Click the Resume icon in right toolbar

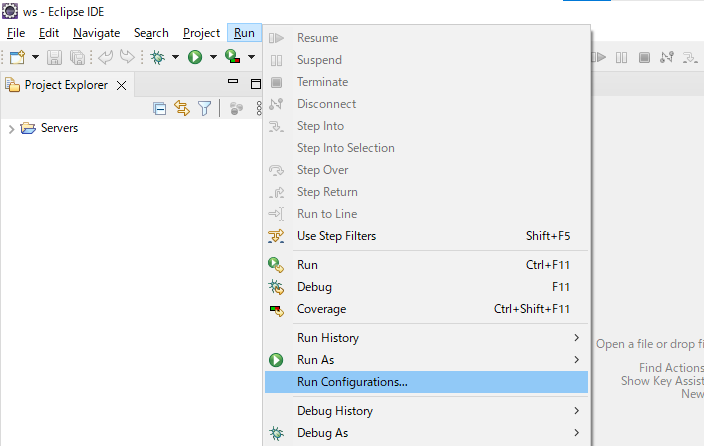point(599,57)
